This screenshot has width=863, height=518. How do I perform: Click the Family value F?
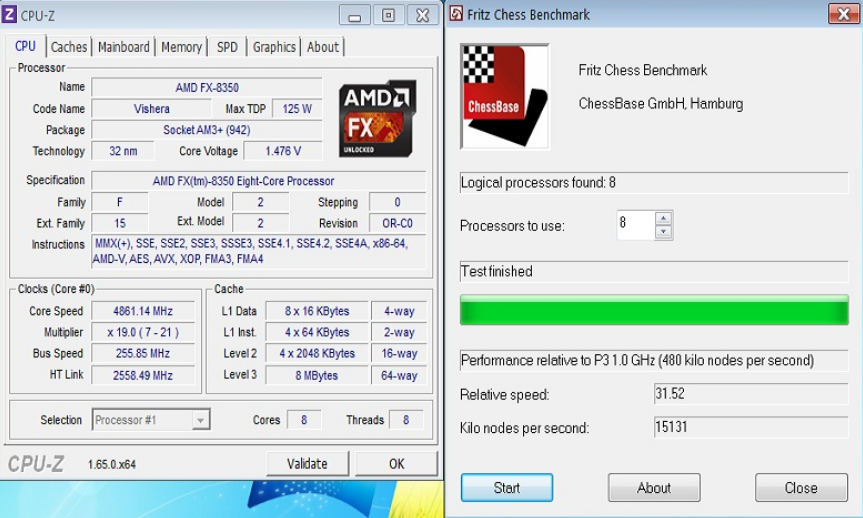120,202
